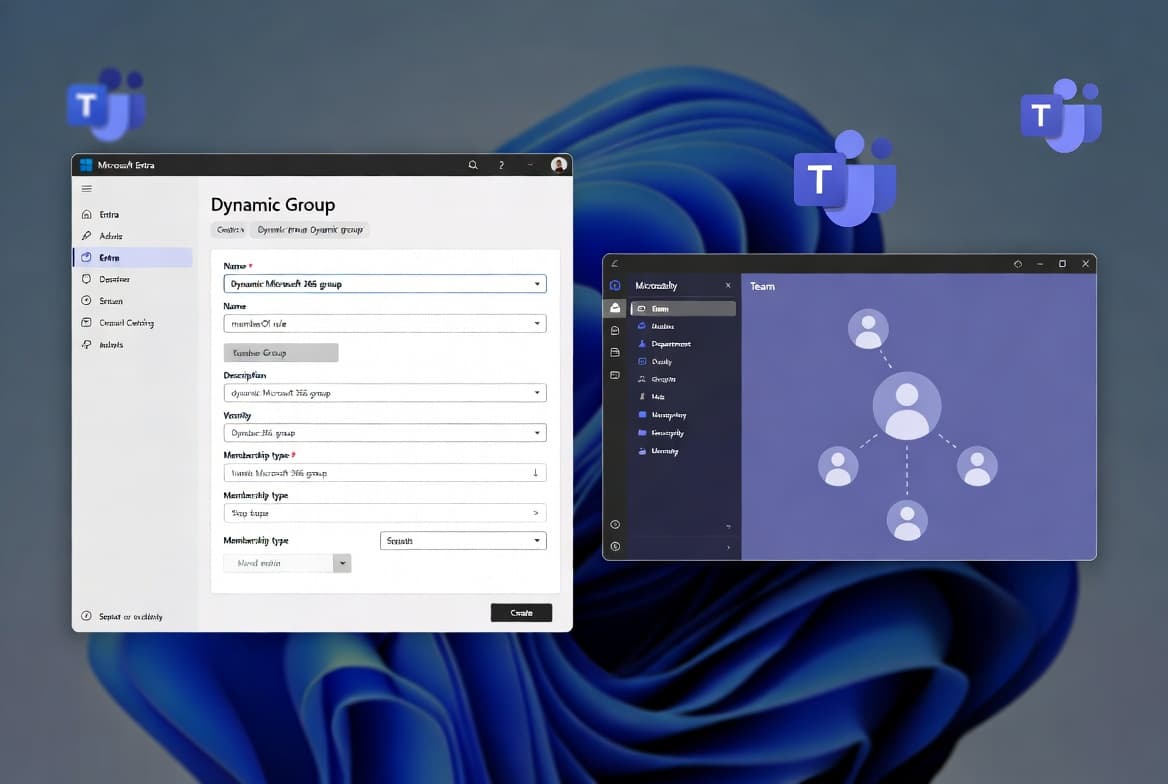This screenshot has height=784, width=1168.
Task: Open the clock icon at the bottom of the Teams rail
Action: [615, 546]
